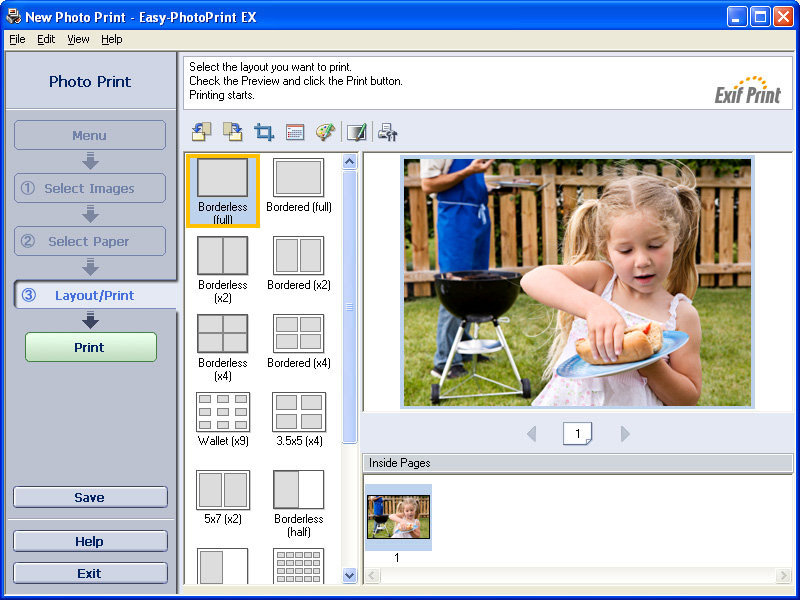Screen dimensions: 800x600
Task: Open the print settings icon
Action: tap(388, 132)
